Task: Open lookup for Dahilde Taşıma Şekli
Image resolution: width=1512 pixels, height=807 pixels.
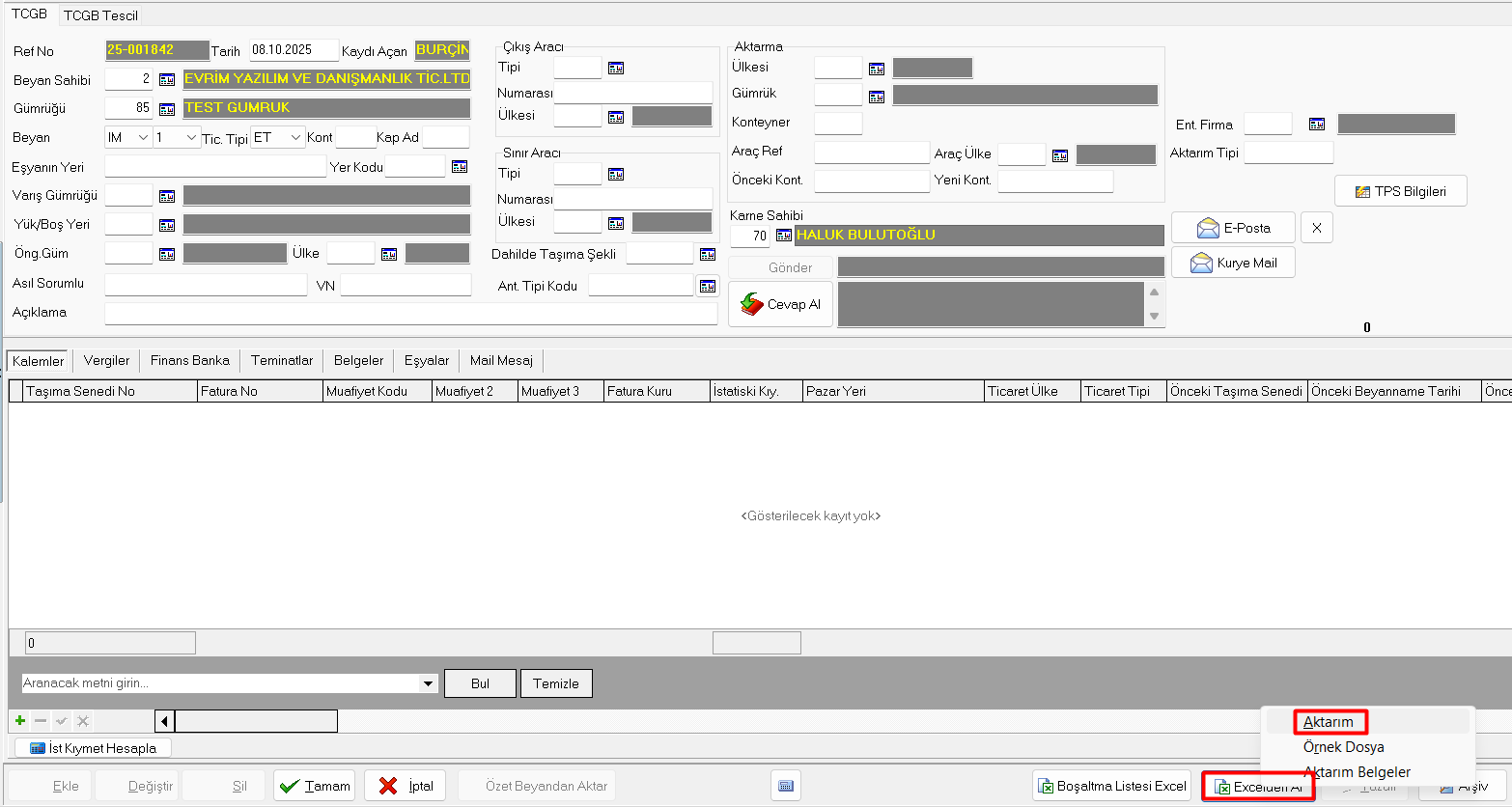Action: pos(708,255)
